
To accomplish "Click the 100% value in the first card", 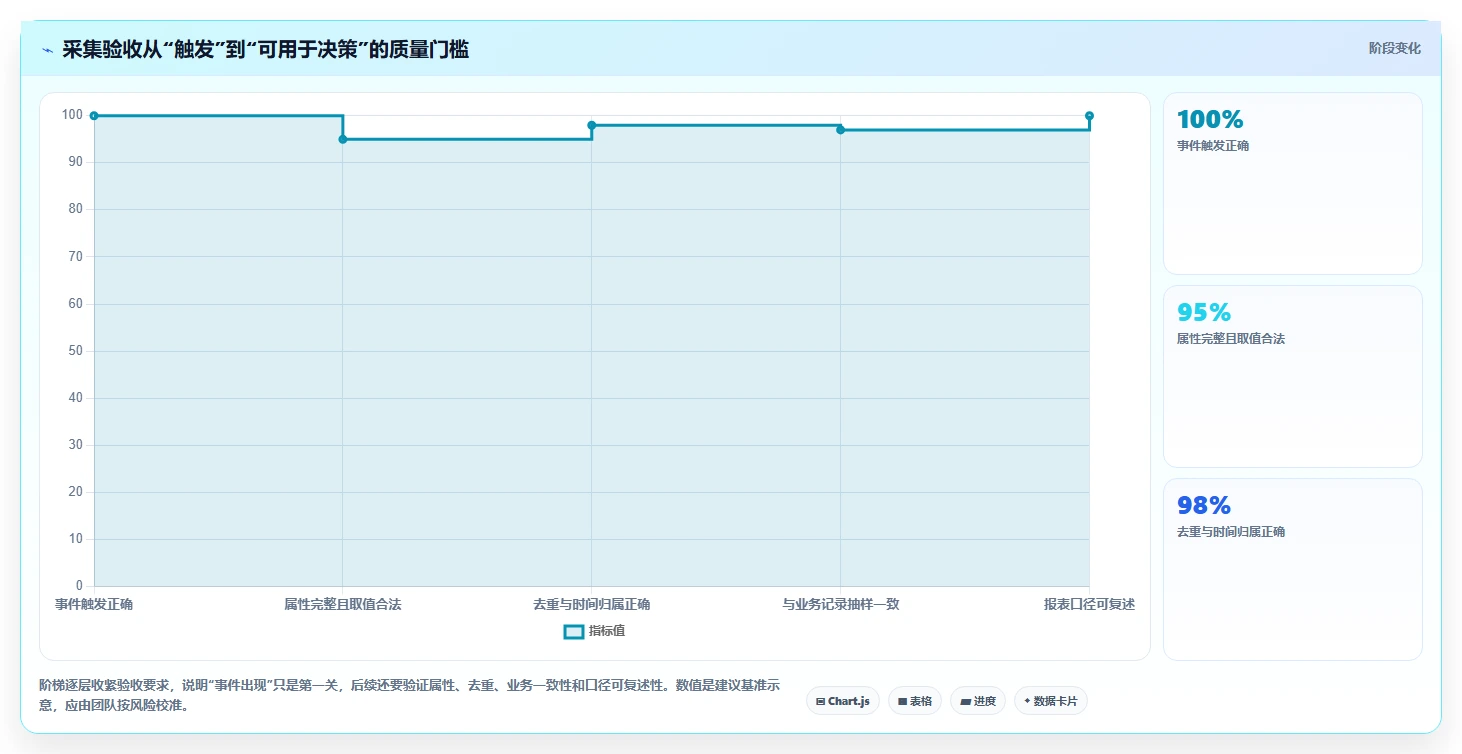I will coord(1210,119).
